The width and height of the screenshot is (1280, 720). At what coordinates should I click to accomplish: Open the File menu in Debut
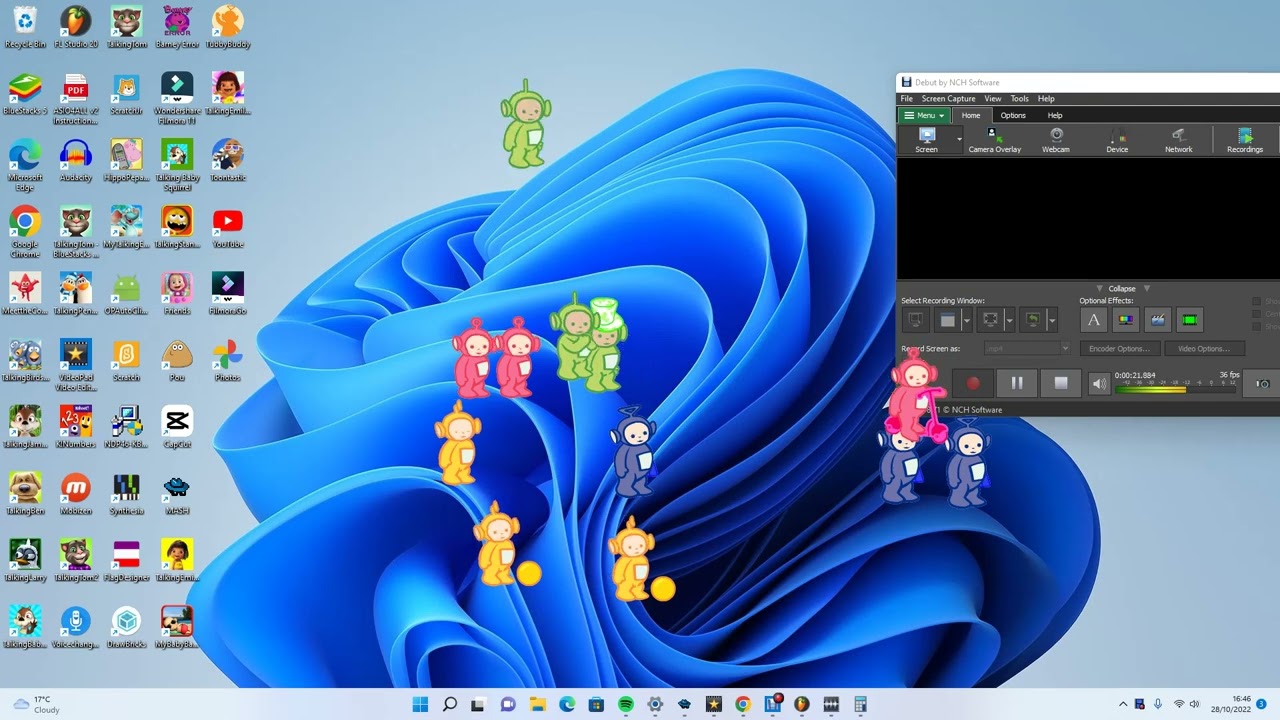click(906, 99)
